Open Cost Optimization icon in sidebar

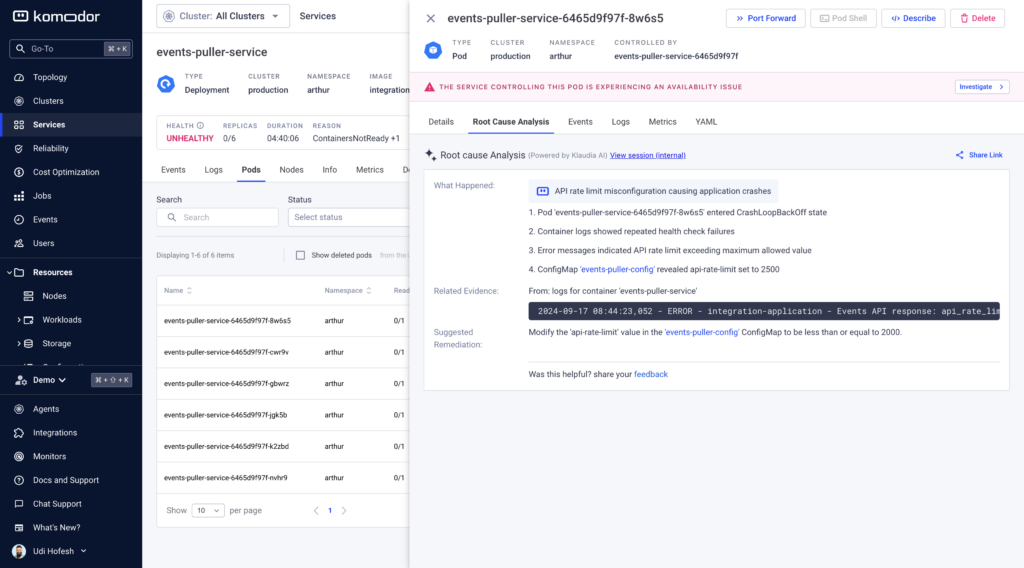click(19, 172)
